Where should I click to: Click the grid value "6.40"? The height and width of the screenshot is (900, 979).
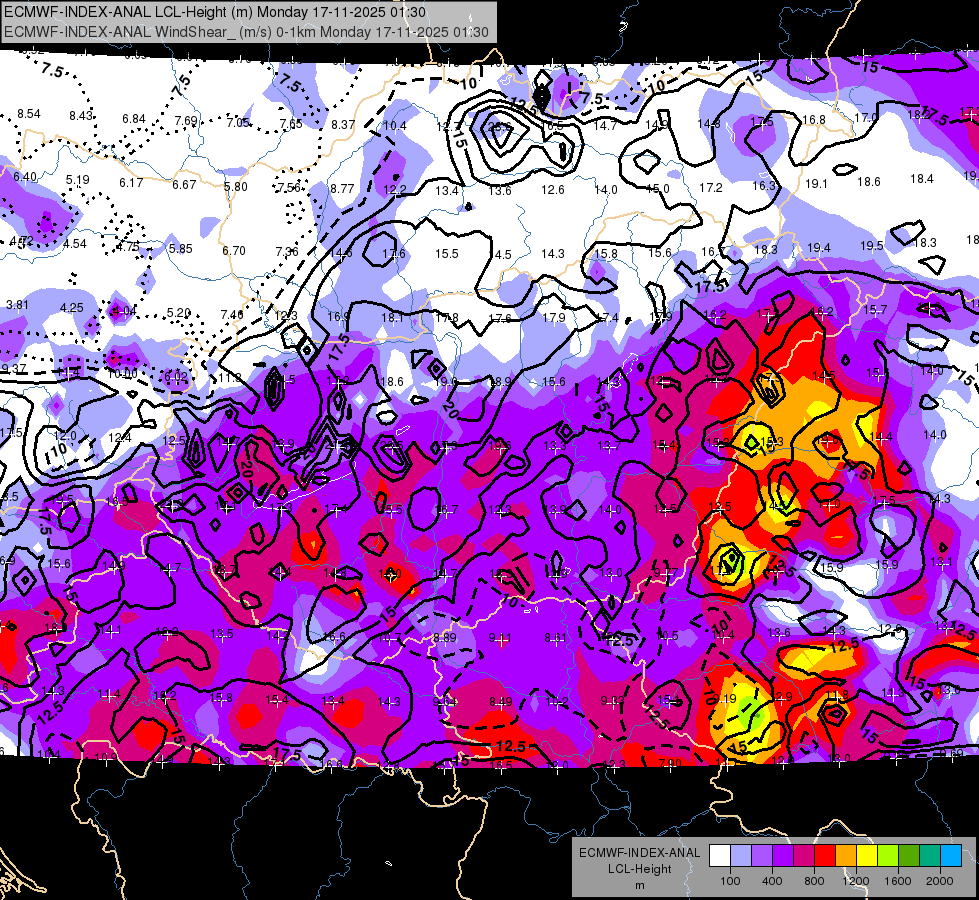pyautogui.click(x=25, y=177)
